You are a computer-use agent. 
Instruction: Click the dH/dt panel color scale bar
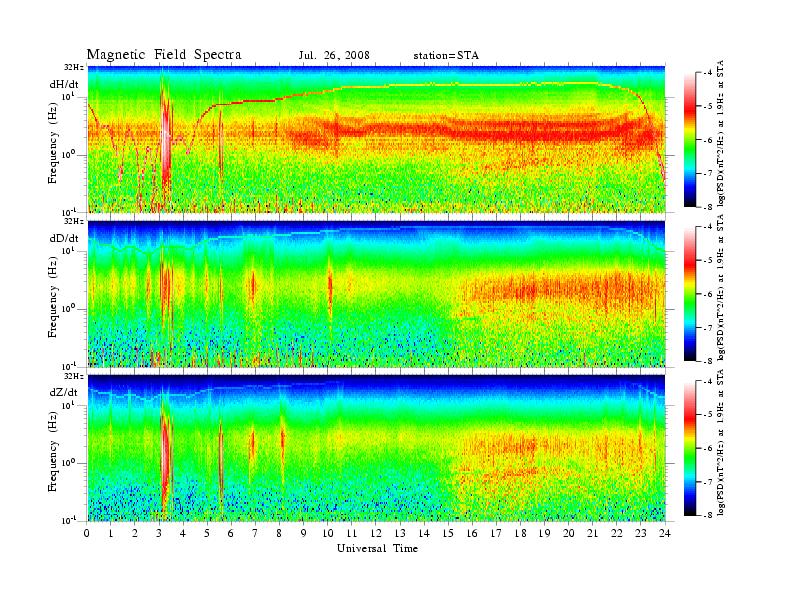click(689, 140)
